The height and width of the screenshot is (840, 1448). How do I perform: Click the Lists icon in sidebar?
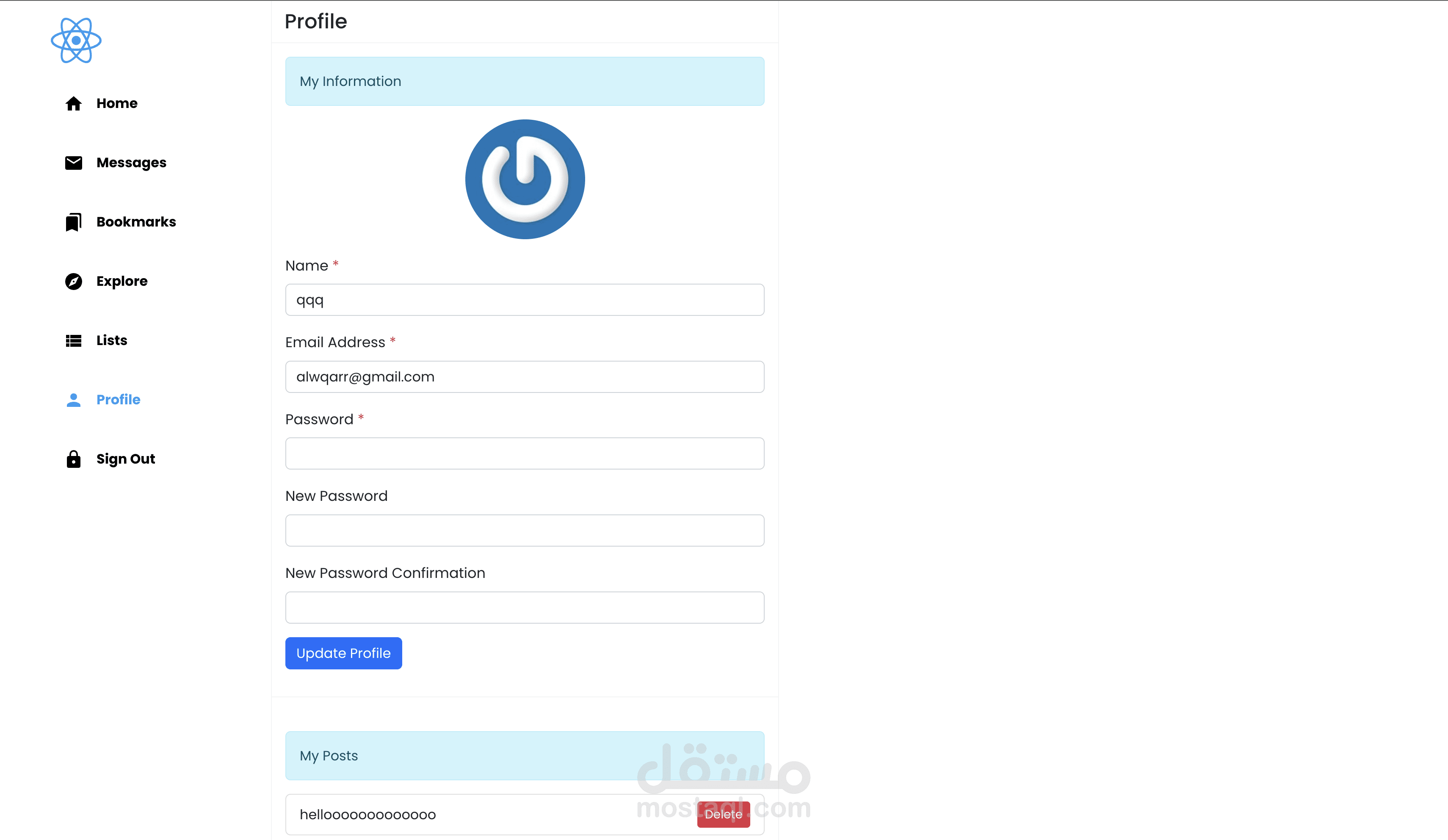pyautogui.click(x=74, y=341)
